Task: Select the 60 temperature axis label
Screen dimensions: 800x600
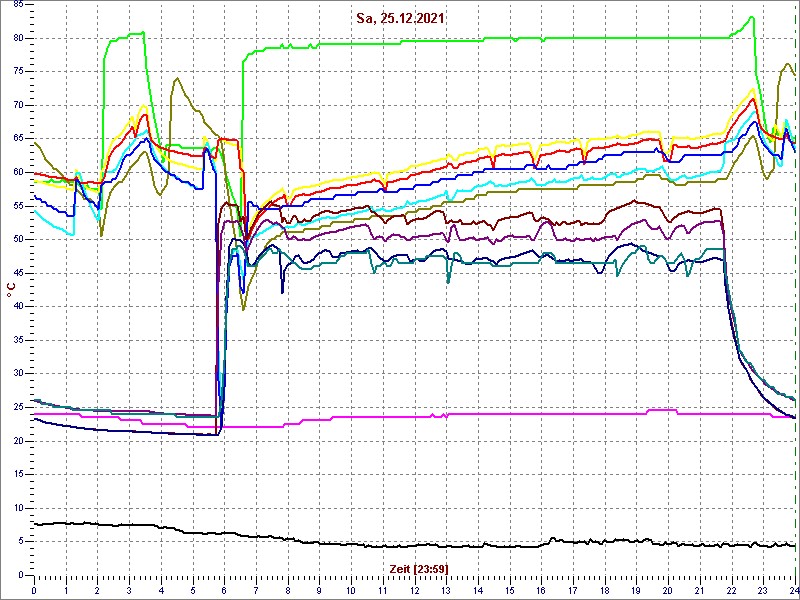Action: 17,172
